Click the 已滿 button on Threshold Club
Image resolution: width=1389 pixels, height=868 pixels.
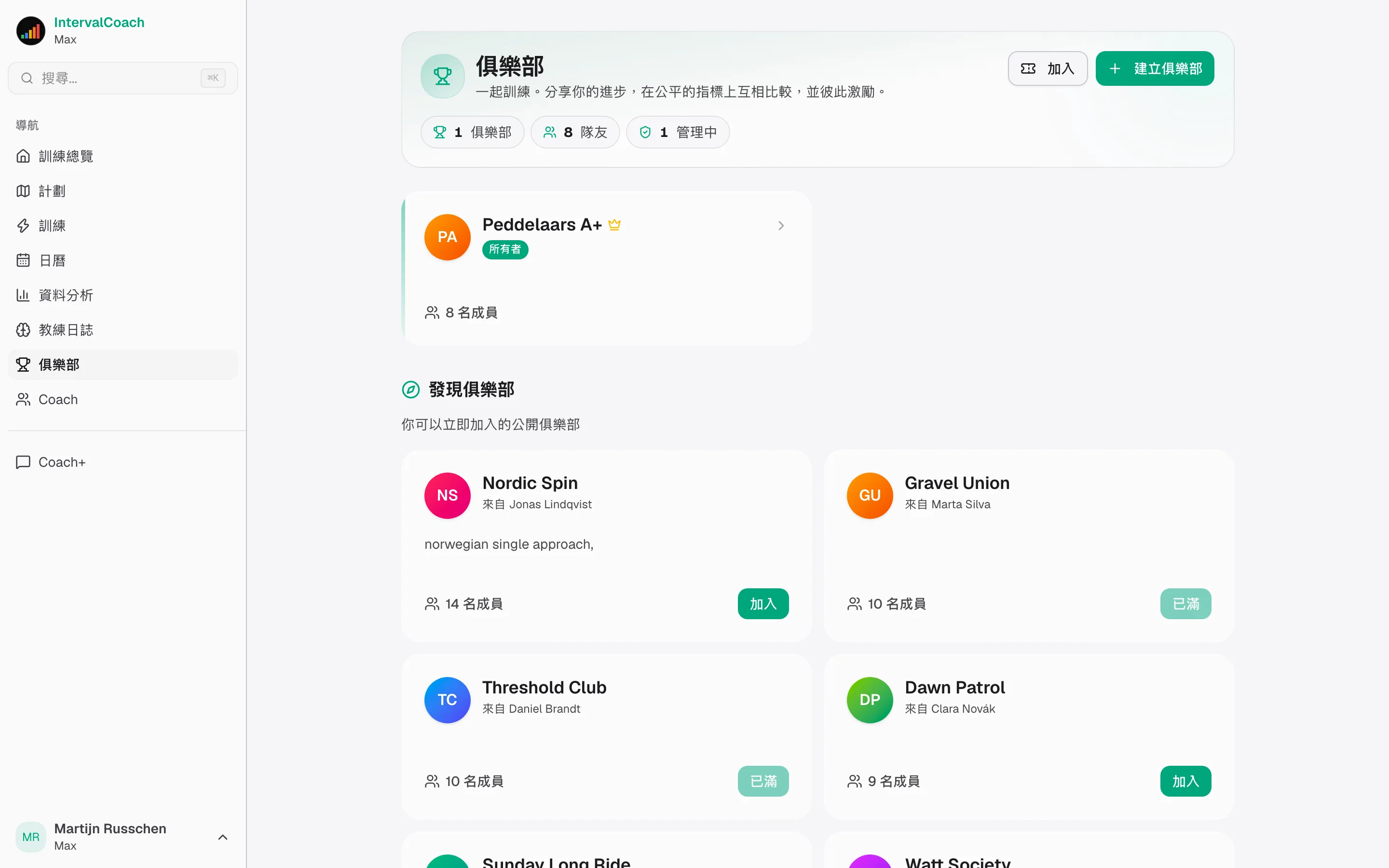[x=763, y=781]
